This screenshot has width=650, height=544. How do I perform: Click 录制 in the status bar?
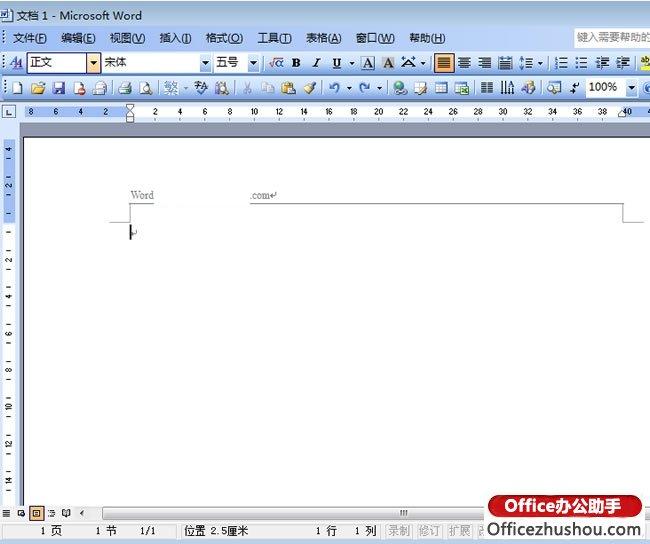398,531
